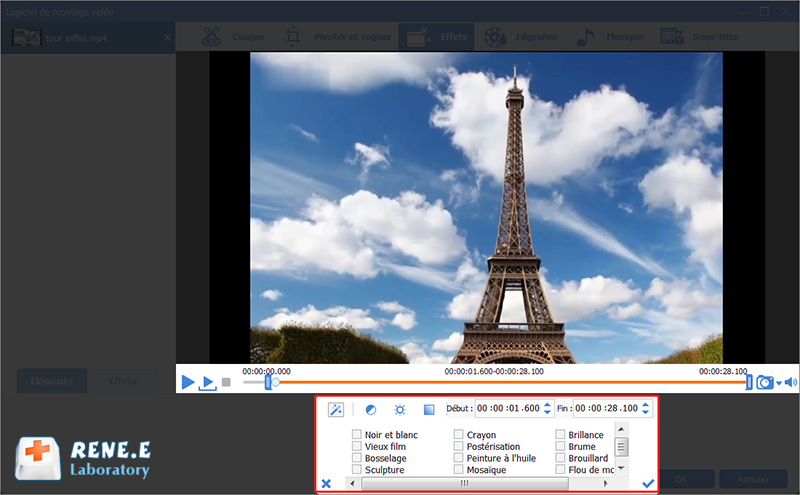Image resolution: width=800 pixels, height=495 pixels.
Task: Increase the Début time with up arrow
Action: coord(547,405)
